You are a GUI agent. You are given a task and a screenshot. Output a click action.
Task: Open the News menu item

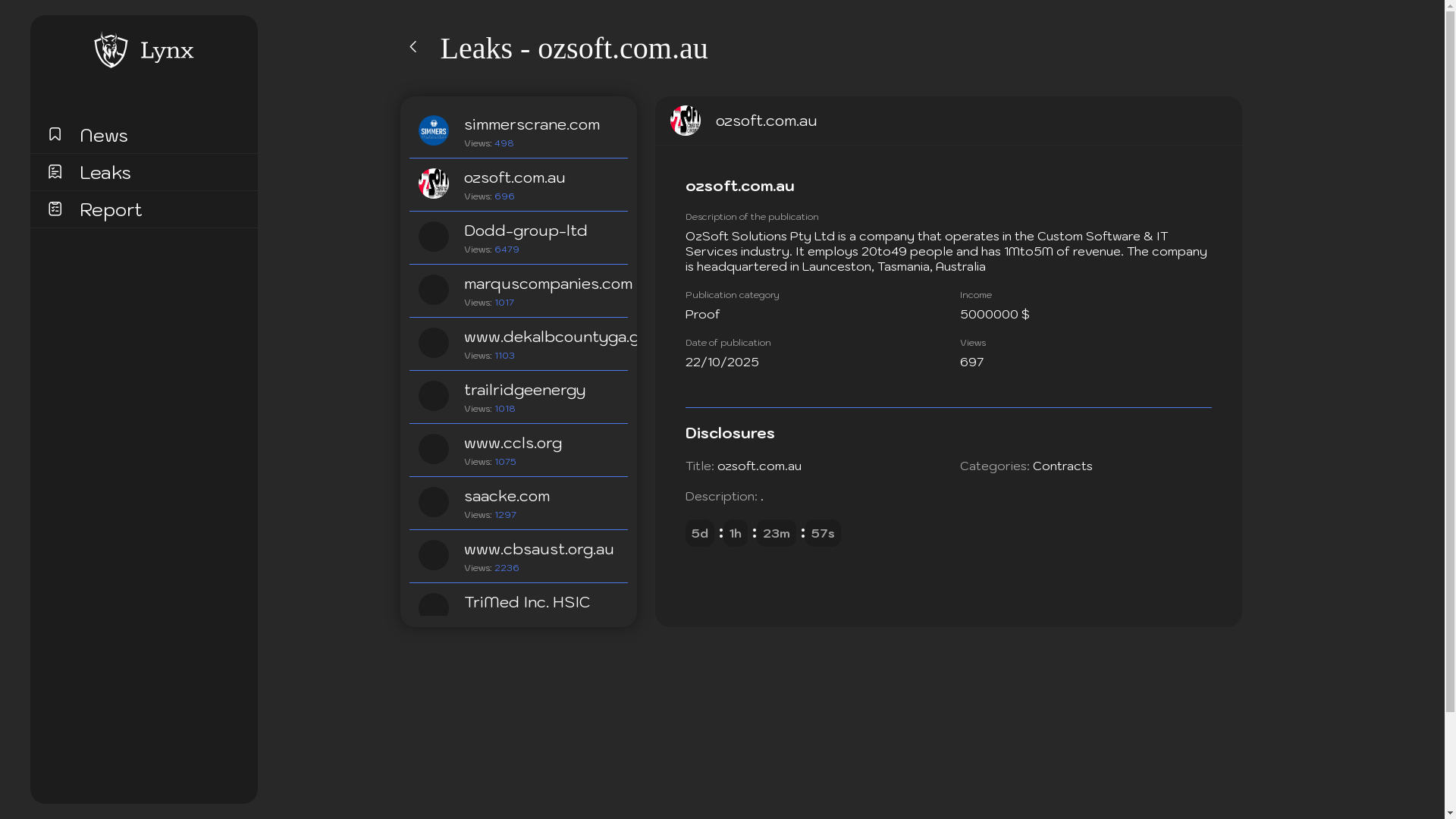coord(104,136)
